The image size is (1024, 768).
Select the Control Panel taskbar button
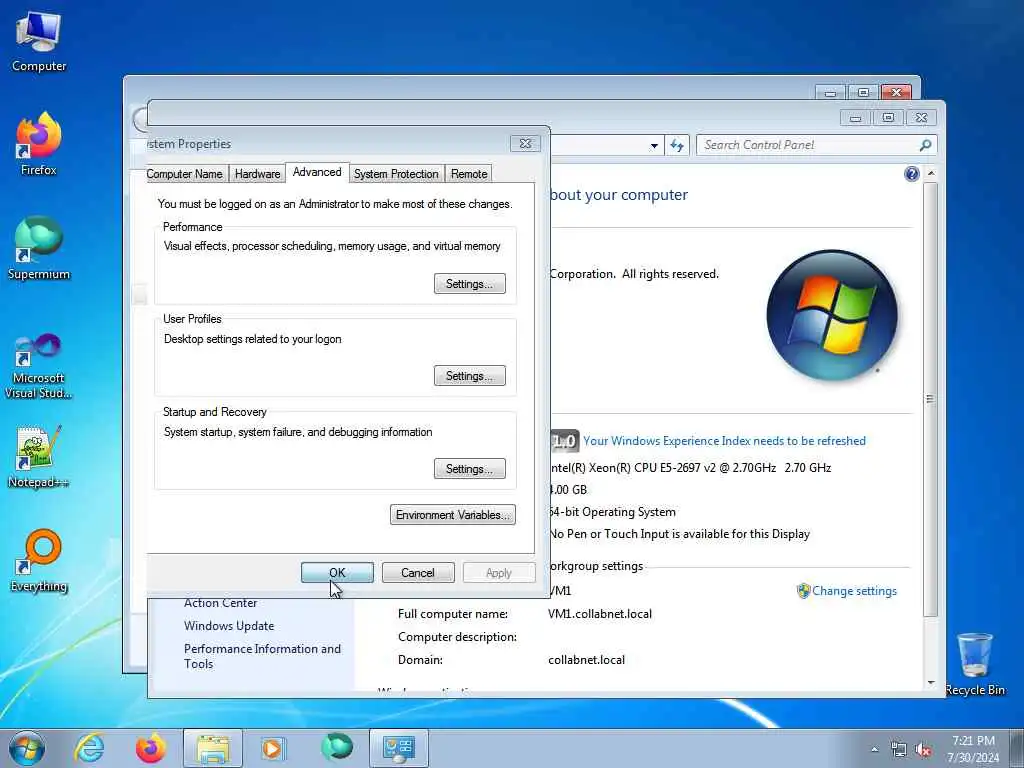coord(398,748)
